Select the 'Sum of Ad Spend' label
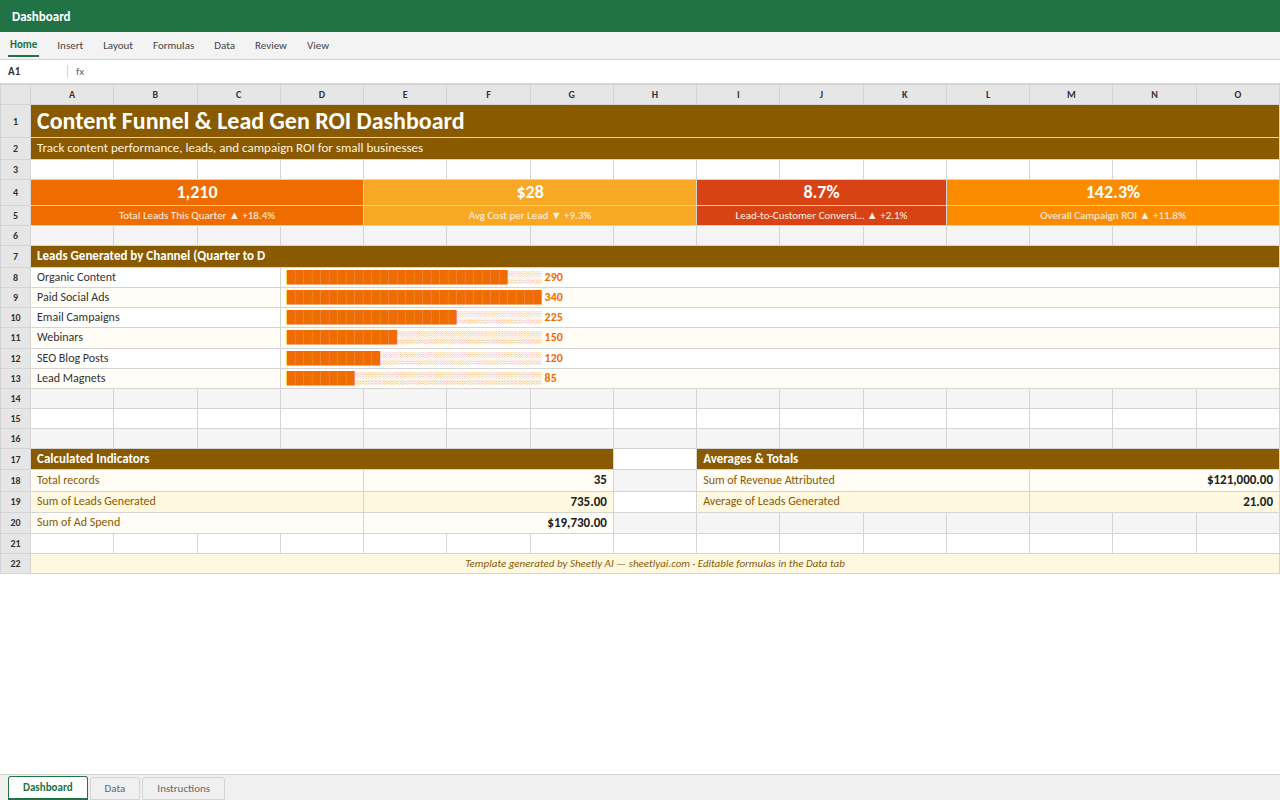This screenshot has height=800, width=1280. click(197, 522)
